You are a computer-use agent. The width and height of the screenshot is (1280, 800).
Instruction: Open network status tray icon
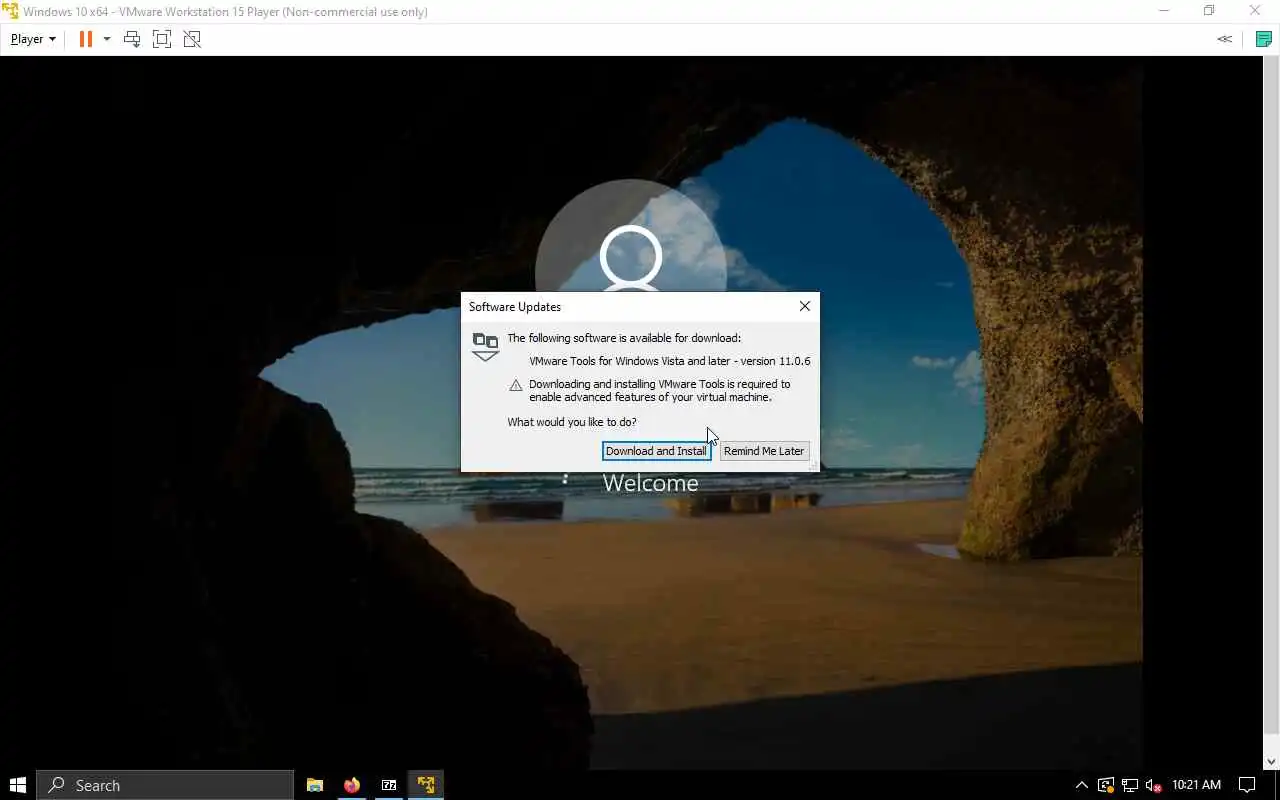pos(1130,785)
